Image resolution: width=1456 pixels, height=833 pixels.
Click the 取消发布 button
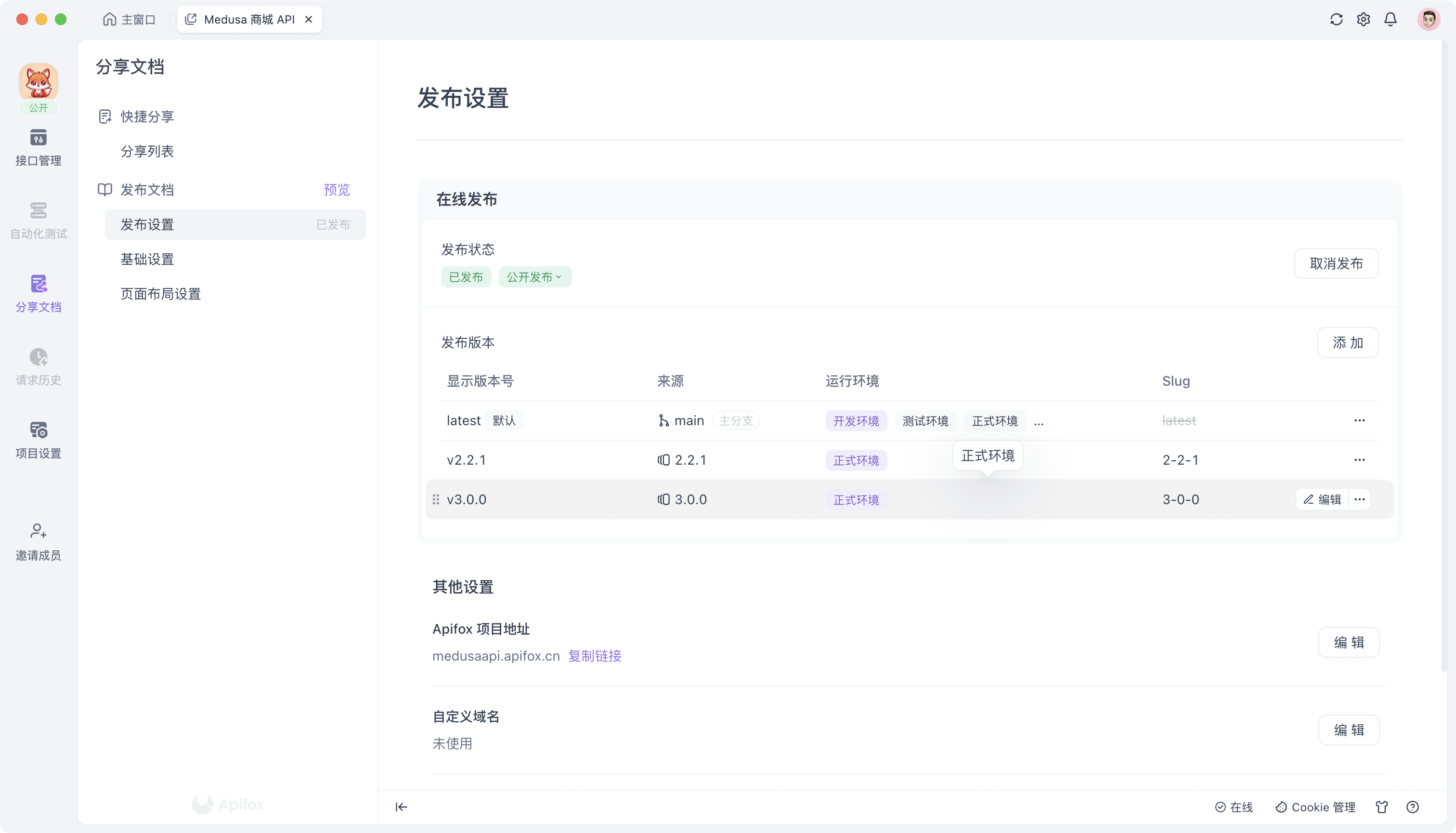[1336, 263]
